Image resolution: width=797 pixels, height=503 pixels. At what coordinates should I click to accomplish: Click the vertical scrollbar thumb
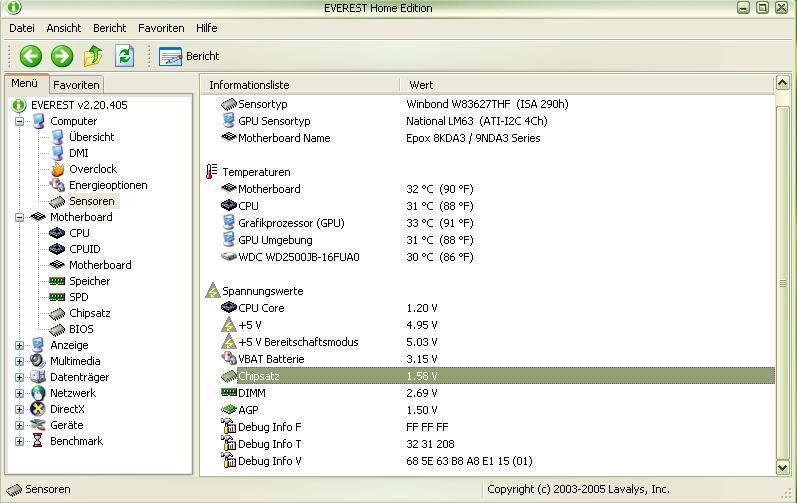[783, 283]
